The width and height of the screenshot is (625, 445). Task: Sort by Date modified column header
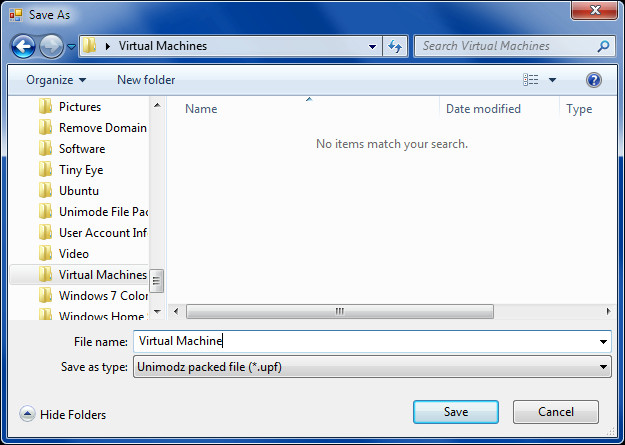(483, 109)
